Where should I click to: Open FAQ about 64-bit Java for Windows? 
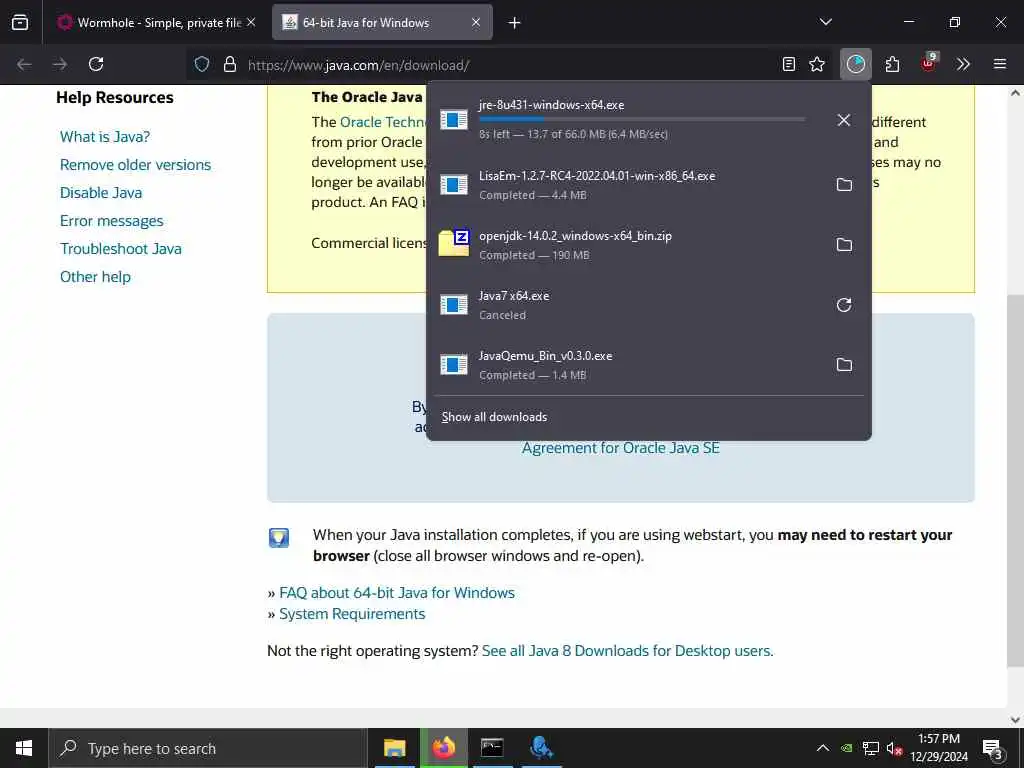click(396, 593)
